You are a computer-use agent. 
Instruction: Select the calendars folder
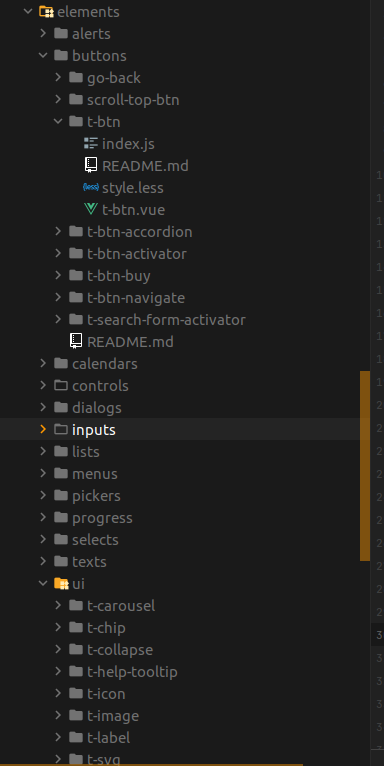point(105,364)
